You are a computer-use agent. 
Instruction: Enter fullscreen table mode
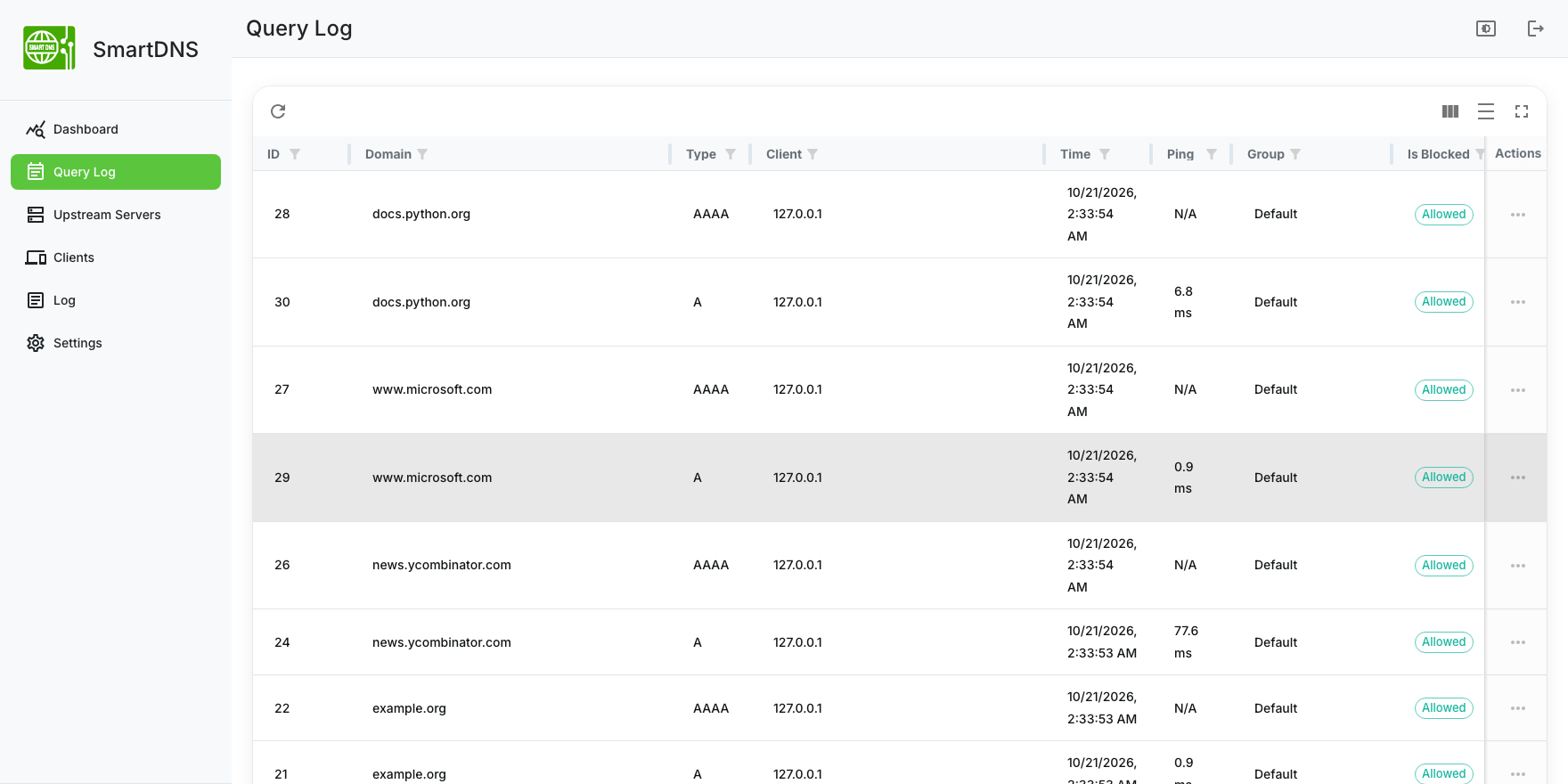coord(1522,111)
